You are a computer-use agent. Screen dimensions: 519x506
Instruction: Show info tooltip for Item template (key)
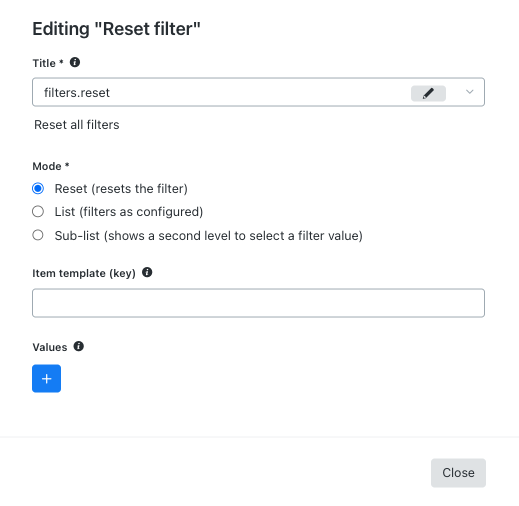(x=147, y=272)
